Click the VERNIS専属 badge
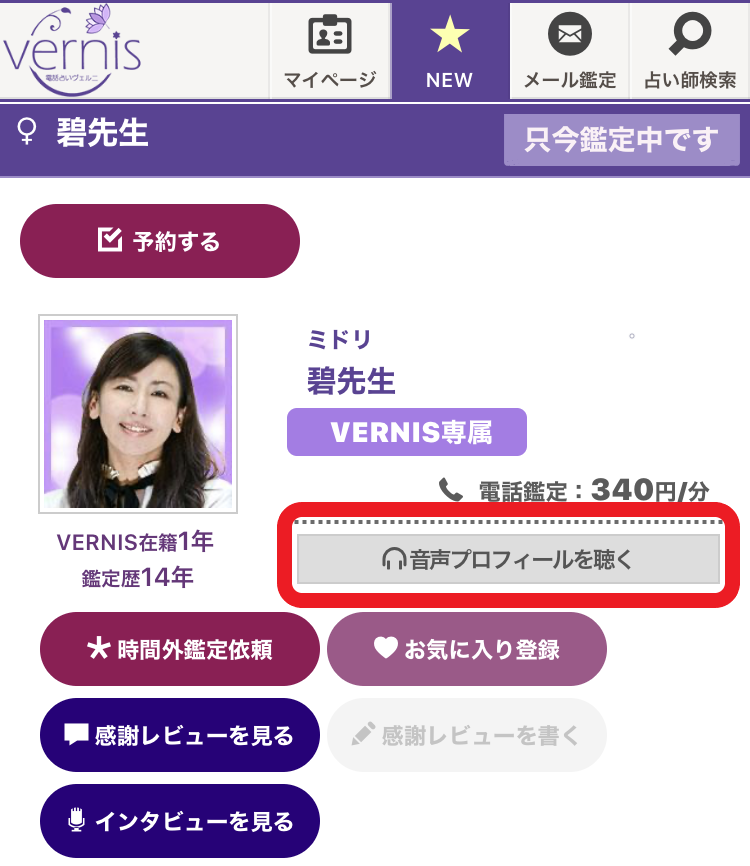This screenshot has width=750, height=866. point(407,432)
